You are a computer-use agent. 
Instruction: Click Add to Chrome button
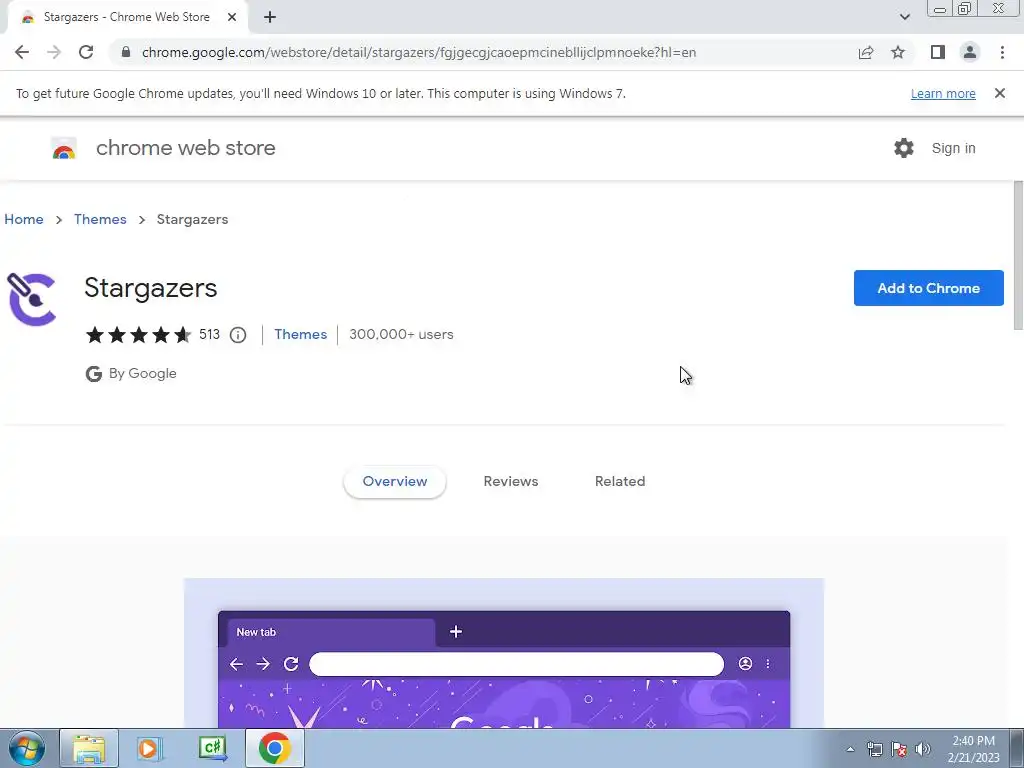pos(929,288)
